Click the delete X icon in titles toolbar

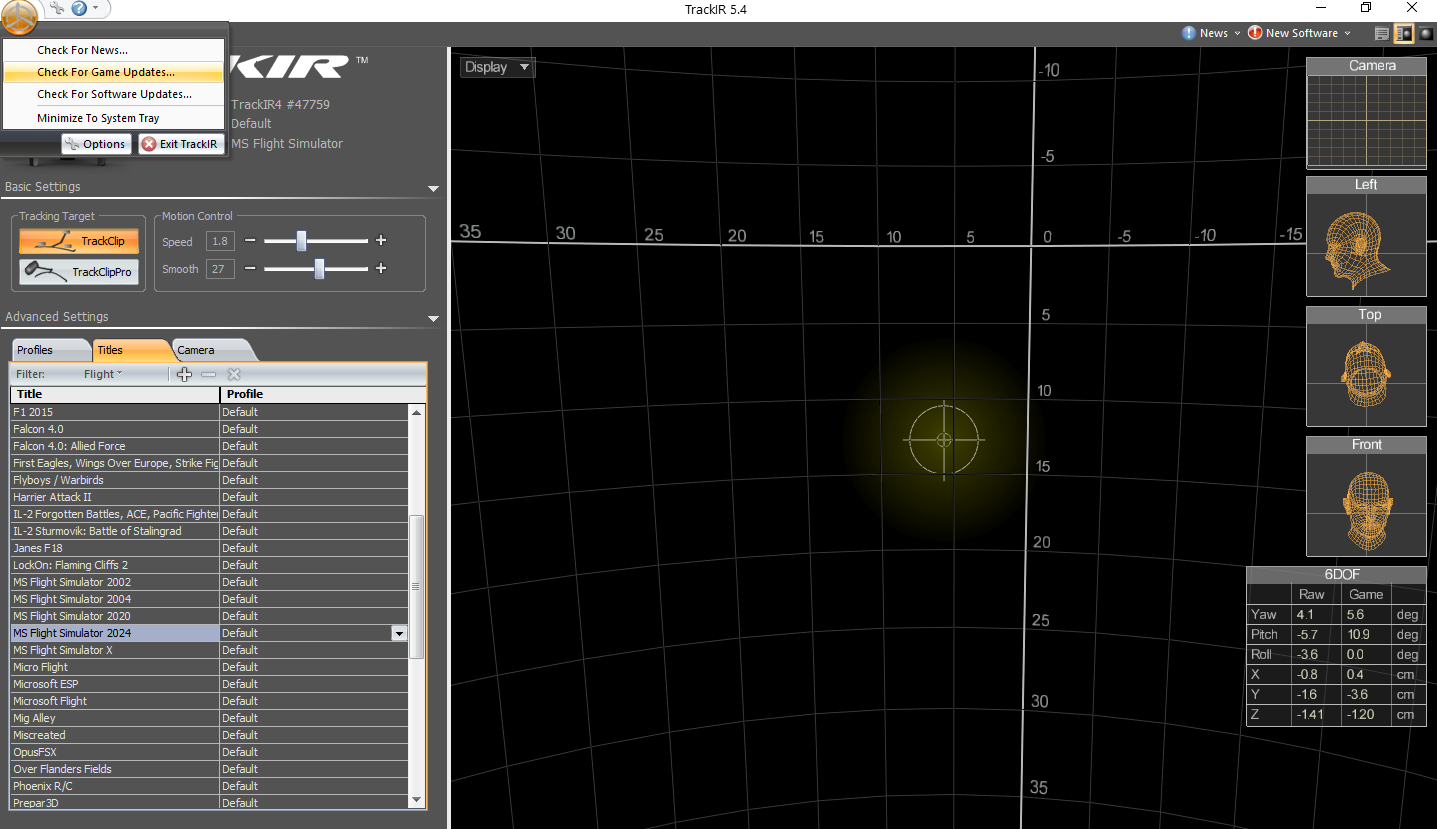point(234,374)
